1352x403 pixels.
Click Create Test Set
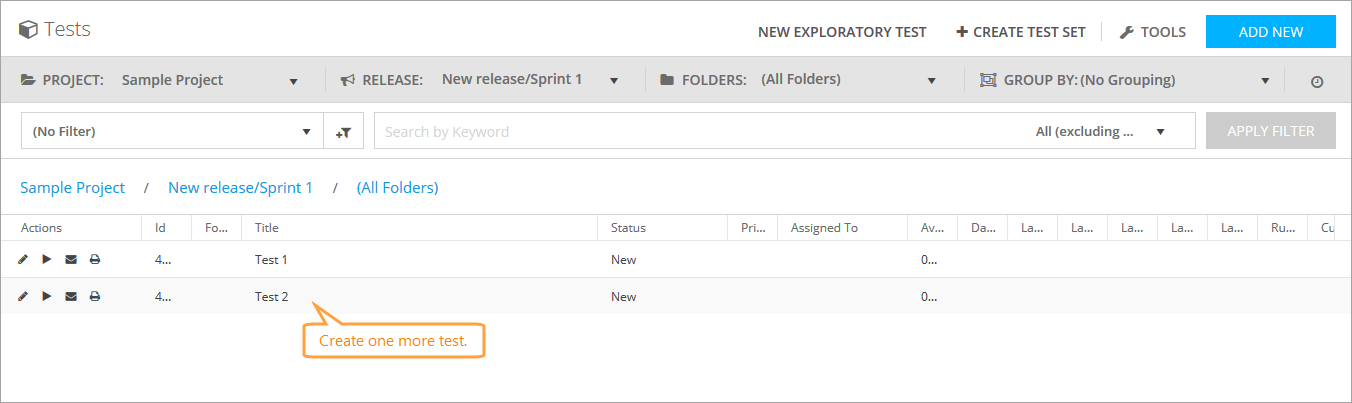click(x=1021, y=32)
